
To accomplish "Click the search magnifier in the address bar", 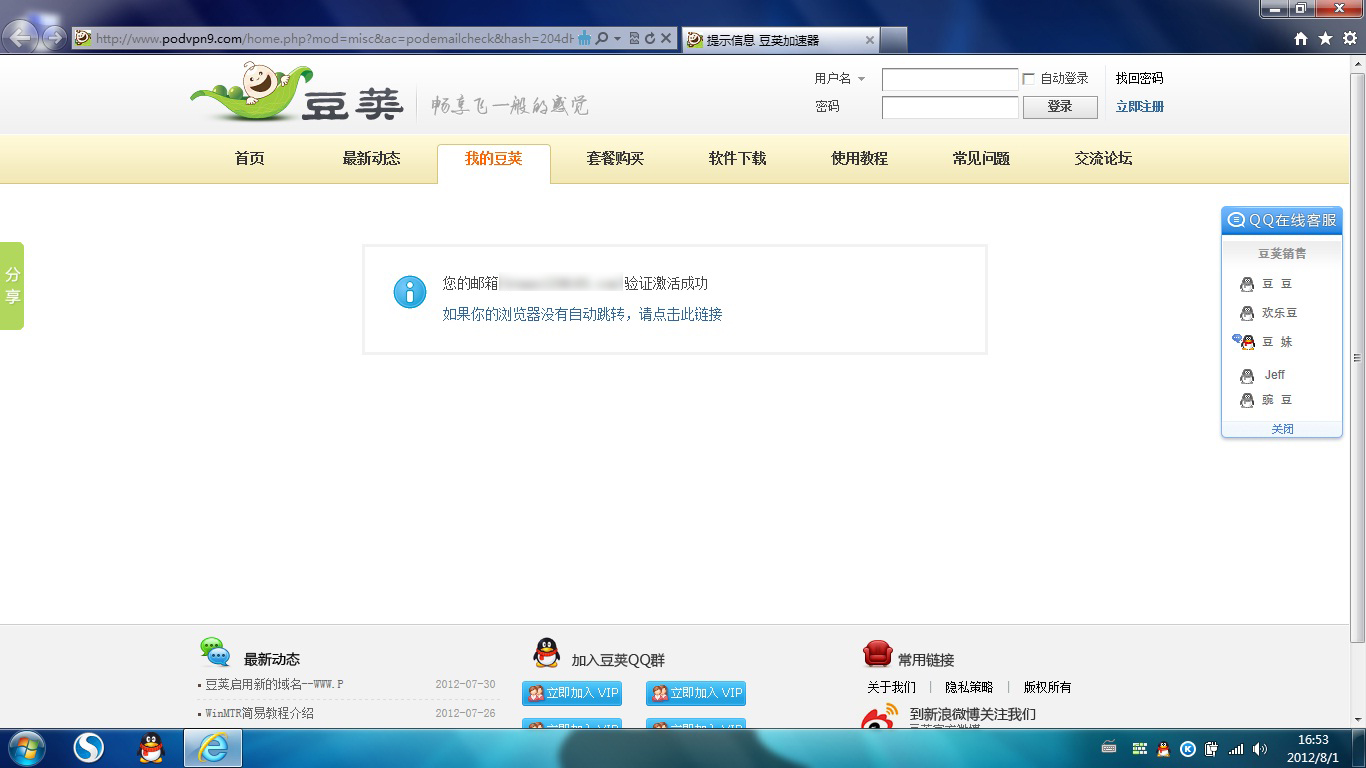I will tap(601, 39).
